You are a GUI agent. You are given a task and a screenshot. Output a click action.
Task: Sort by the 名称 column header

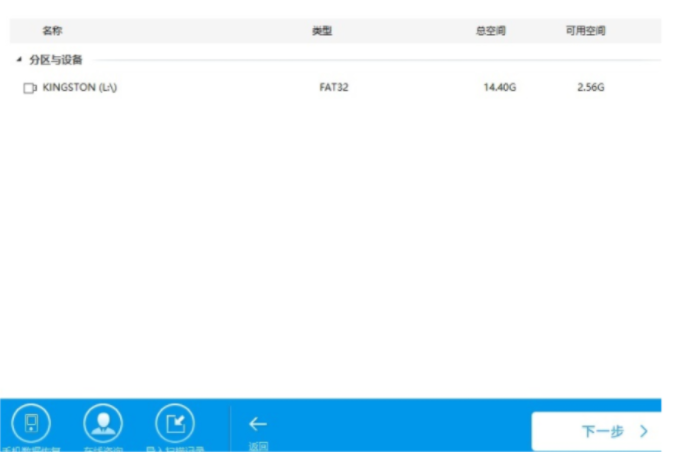[x=52, y=31]
